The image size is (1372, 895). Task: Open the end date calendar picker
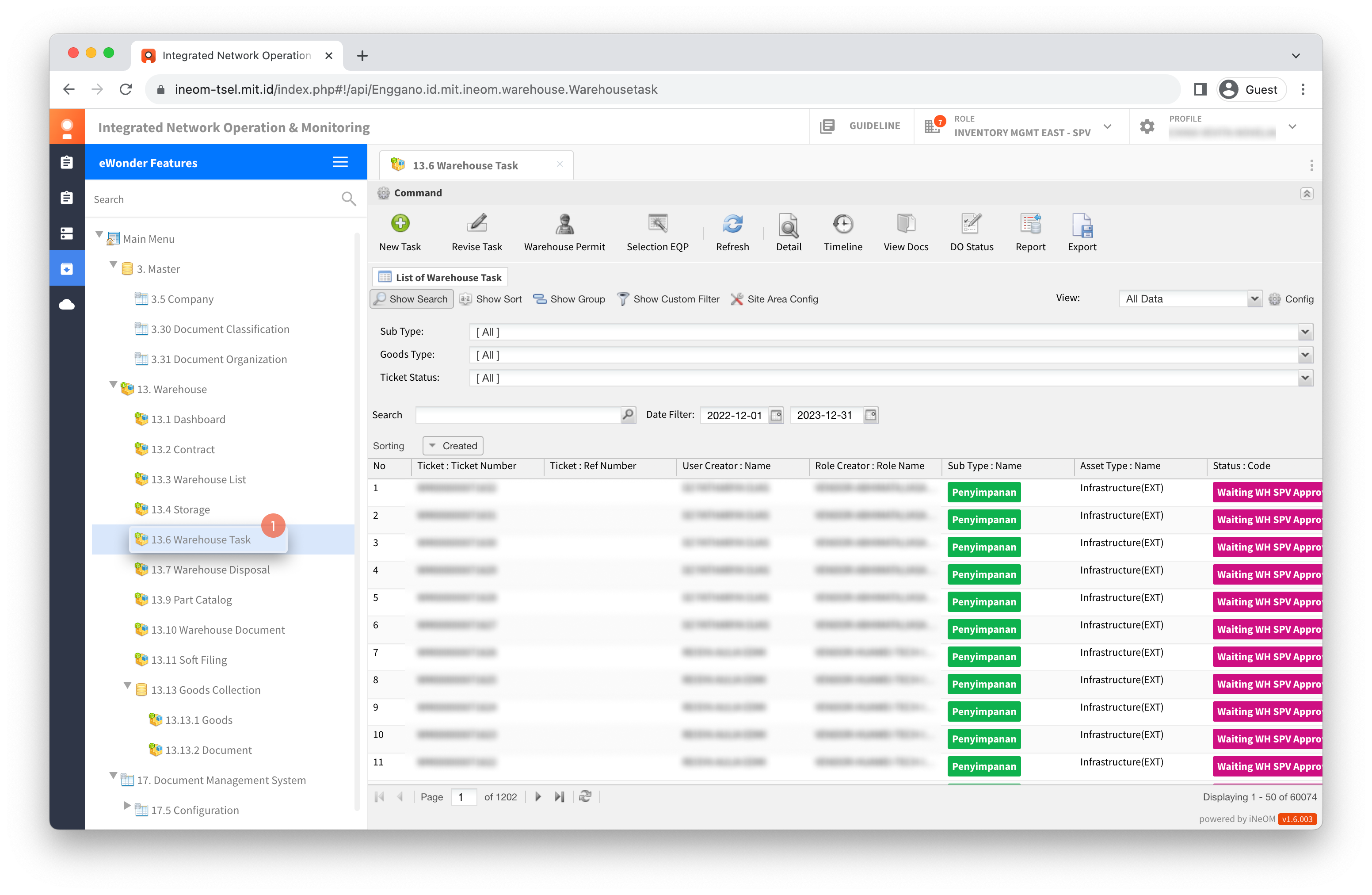(870, 415)
